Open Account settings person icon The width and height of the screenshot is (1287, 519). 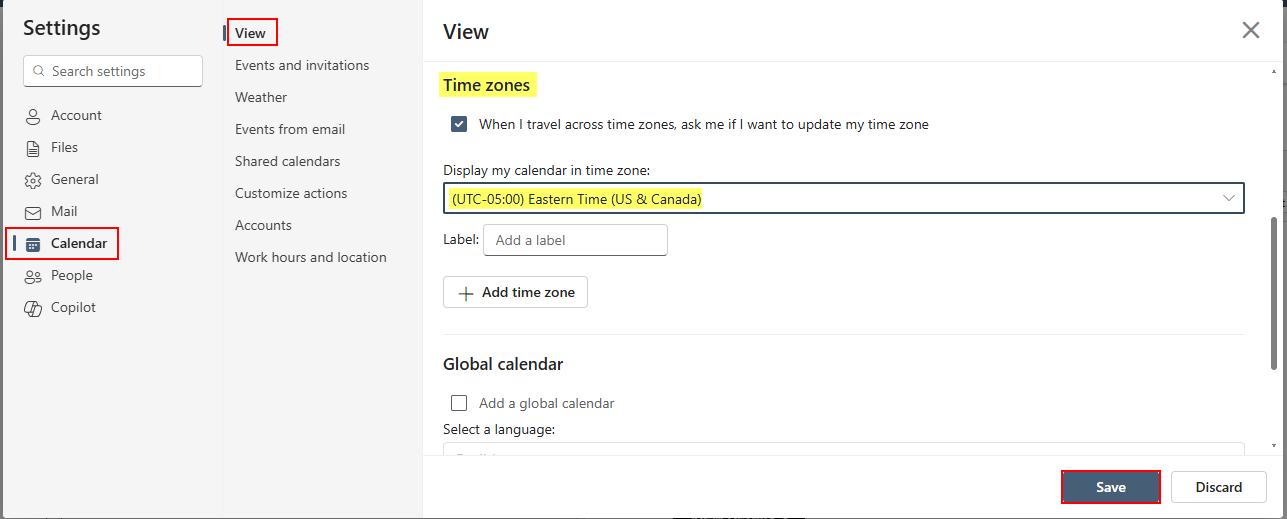point(33,116)
